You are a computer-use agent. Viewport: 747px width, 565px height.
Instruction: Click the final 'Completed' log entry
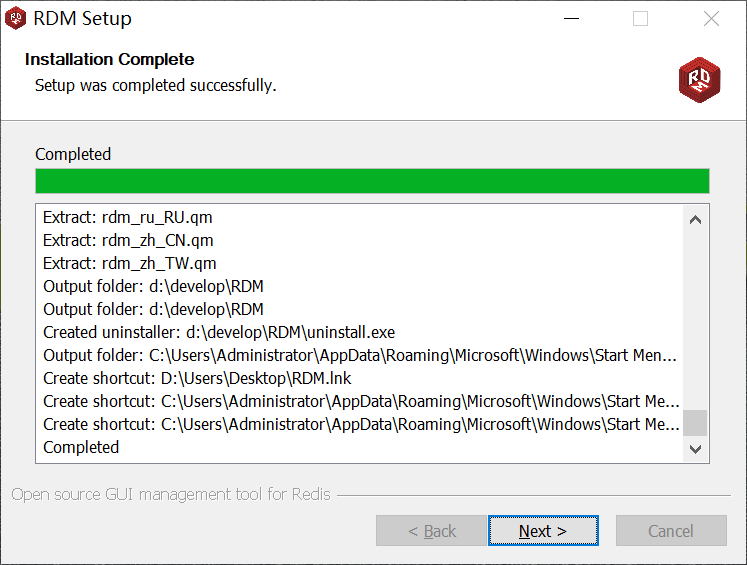[81, 447]
